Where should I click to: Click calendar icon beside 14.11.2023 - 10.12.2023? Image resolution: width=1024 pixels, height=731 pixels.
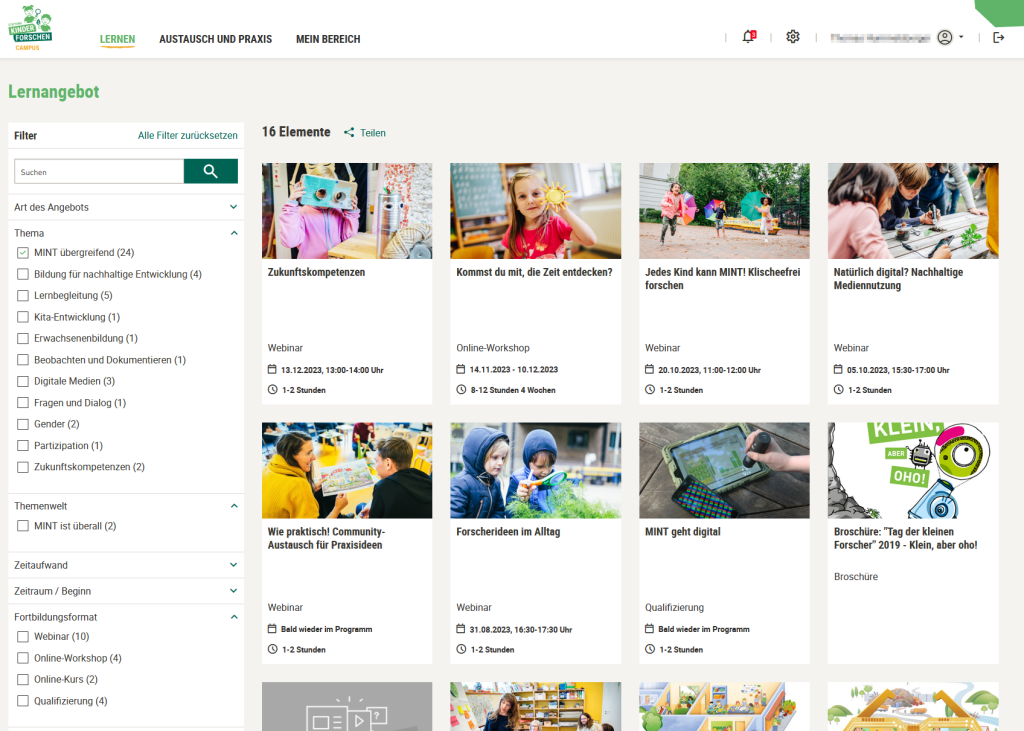coord(461,369)
